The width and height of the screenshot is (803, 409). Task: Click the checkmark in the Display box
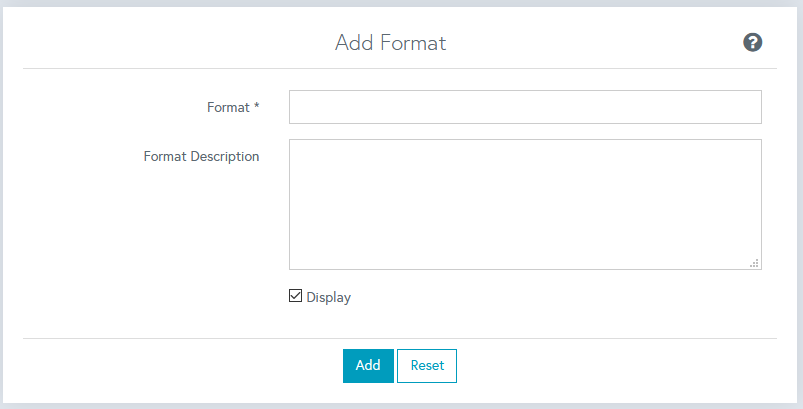(x=295, y=296)
